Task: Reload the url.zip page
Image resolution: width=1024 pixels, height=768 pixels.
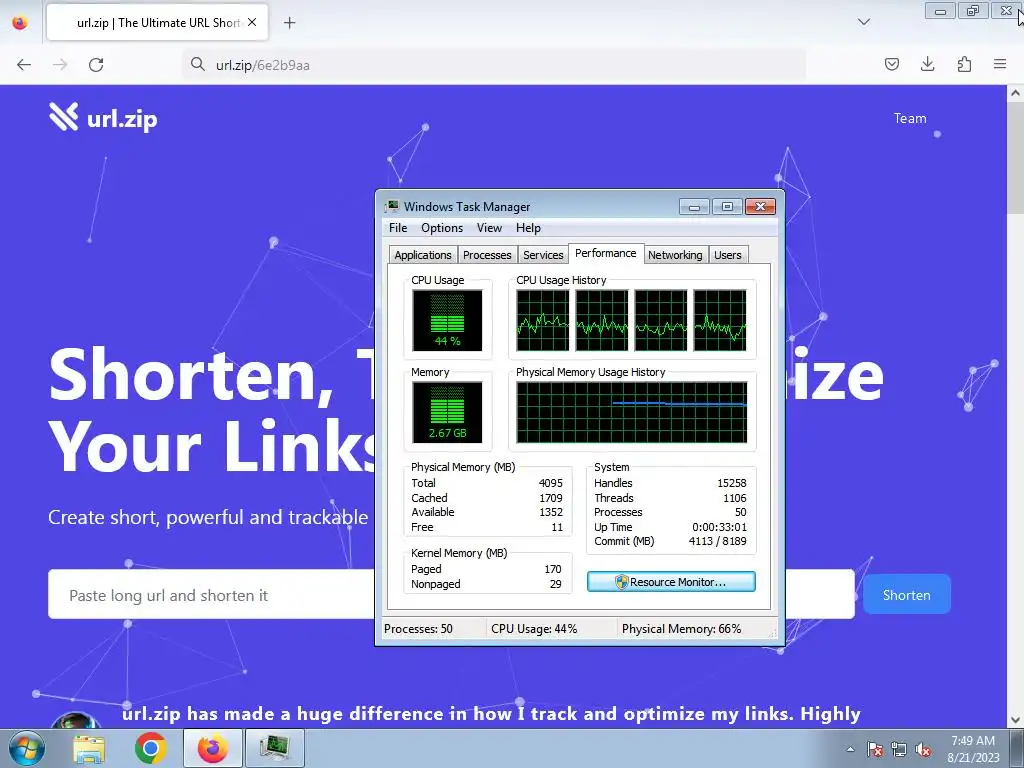Action: click(96, 65)
